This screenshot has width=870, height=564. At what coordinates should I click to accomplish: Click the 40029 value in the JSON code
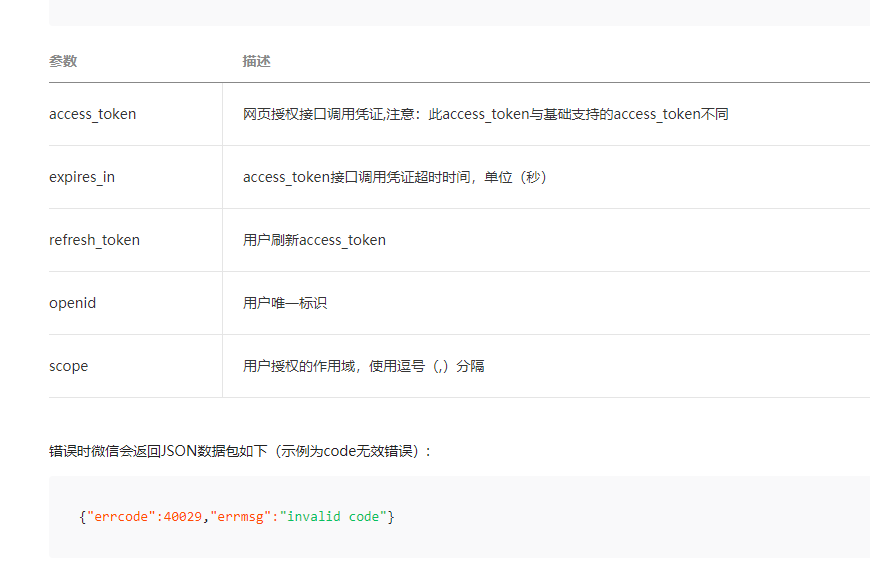pyautogui.click(x=183, y=517)
